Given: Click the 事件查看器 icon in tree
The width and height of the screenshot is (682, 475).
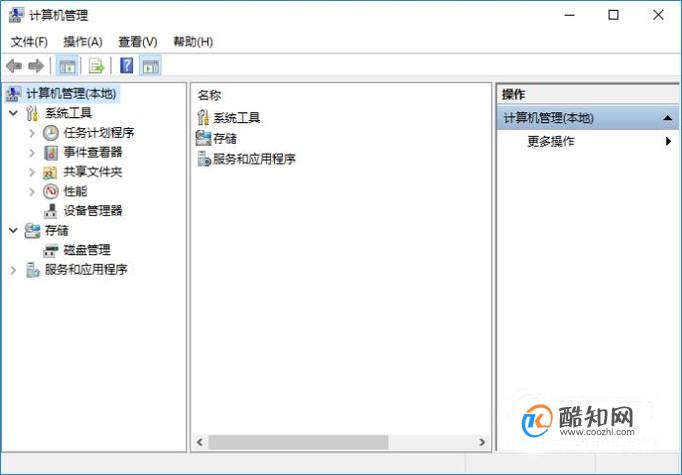Looking at the screenshot, I should (x=51, y=152).
